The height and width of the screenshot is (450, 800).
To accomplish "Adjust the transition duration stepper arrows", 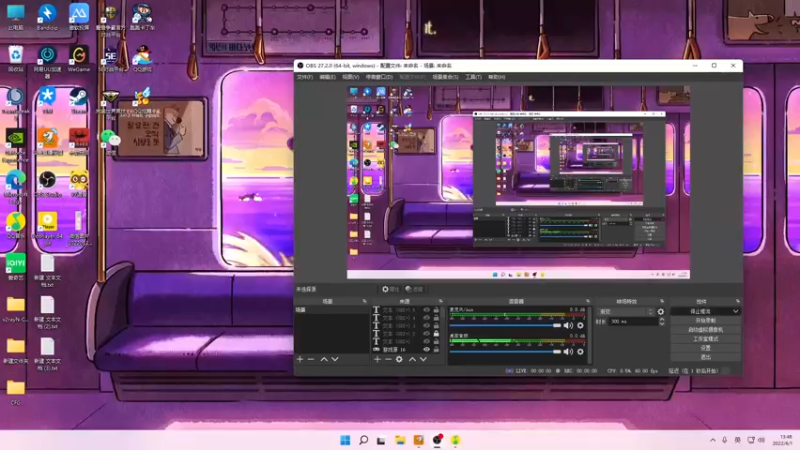I will pyautogui.click(x=662, y=321).
